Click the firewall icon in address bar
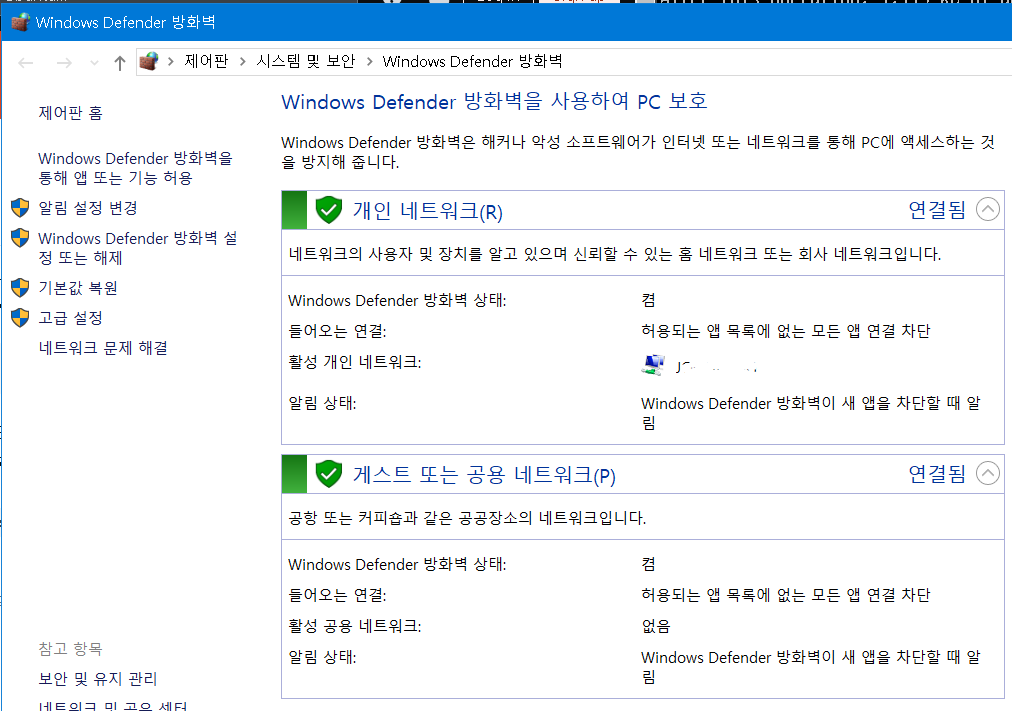Viewport: 1012px width, 711px height. [149, 61]
